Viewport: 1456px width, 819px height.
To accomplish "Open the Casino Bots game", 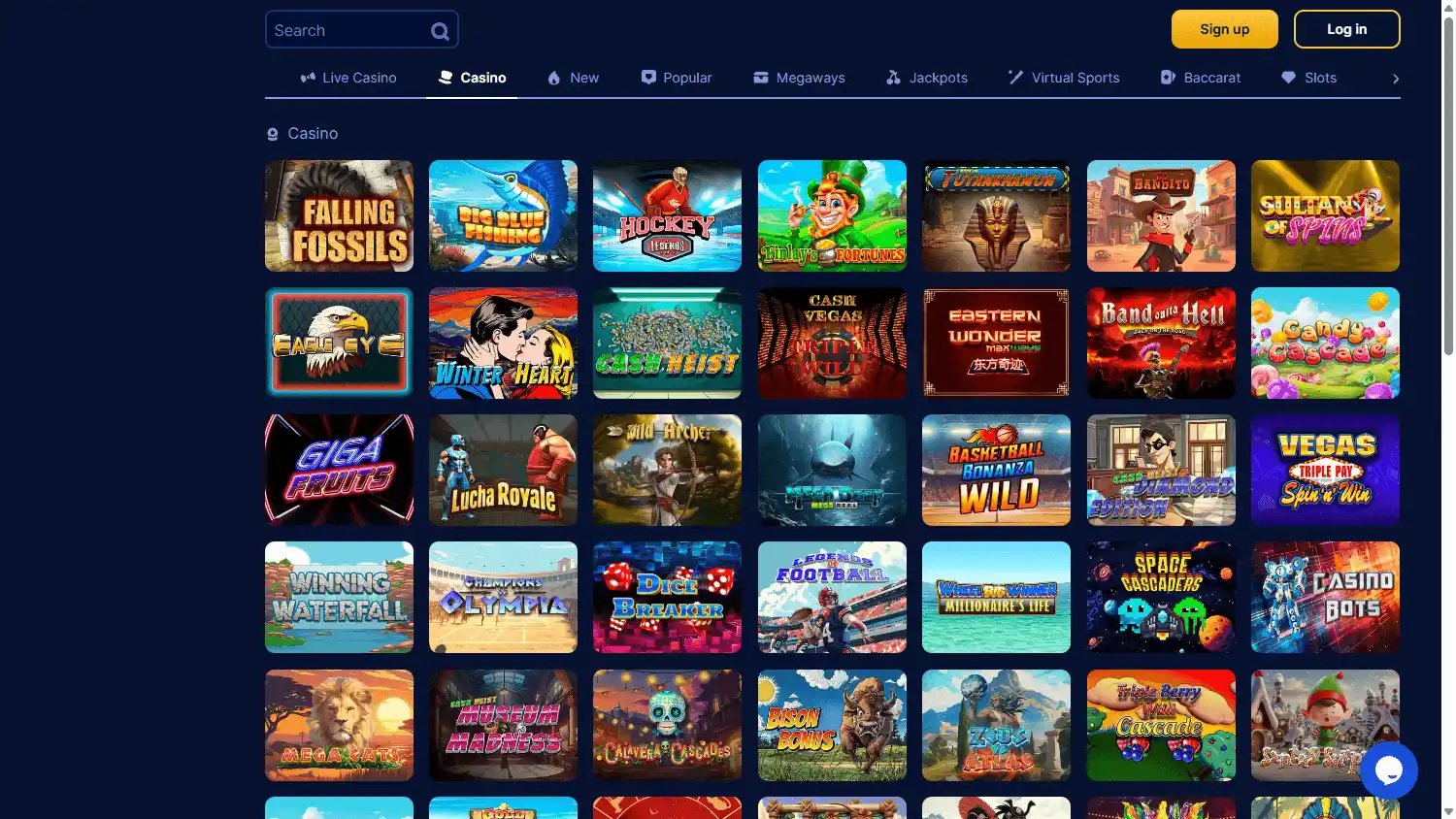I will (x=1325, y=597).
